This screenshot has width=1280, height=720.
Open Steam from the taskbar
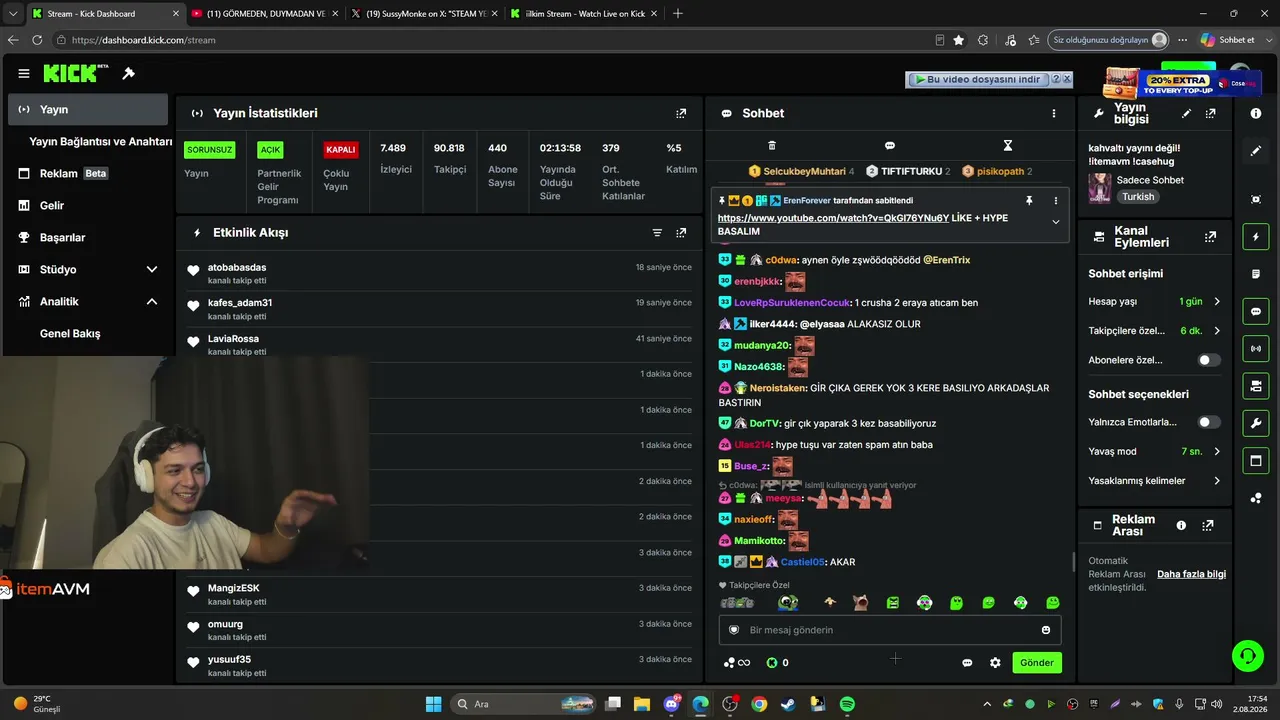tap(788, 704)
